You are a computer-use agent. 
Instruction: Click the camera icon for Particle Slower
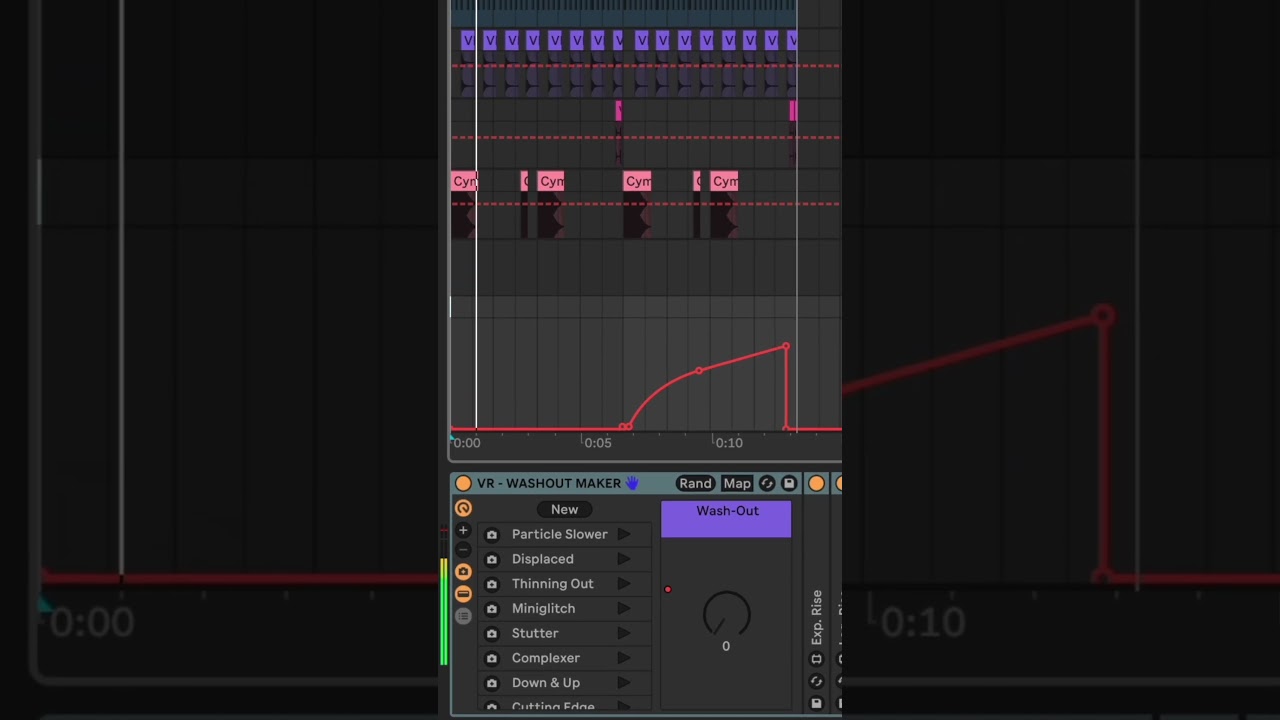pyautogui.click(x=491, y=535)
